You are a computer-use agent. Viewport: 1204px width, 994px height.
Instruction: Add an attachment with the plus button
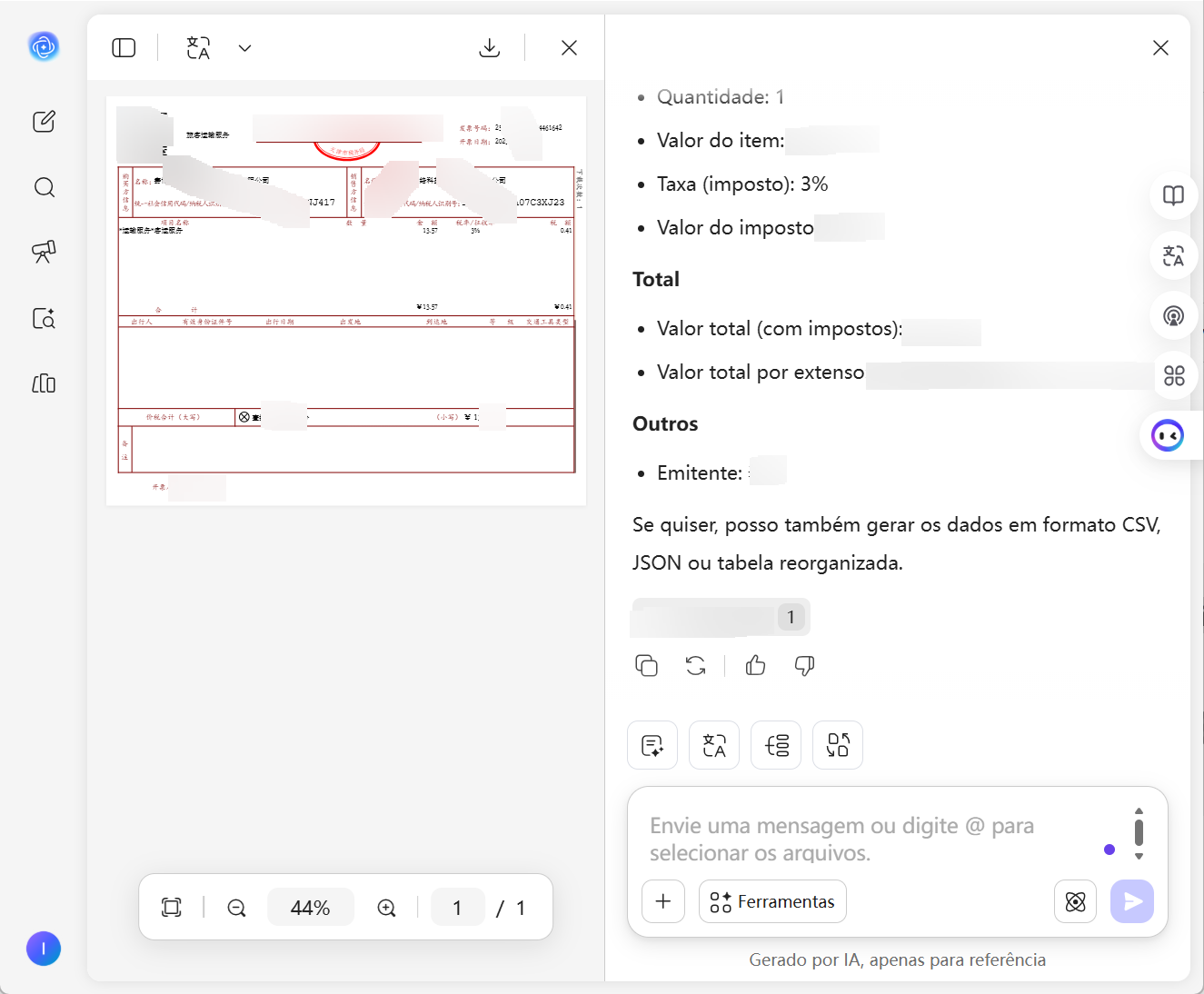point(663,901)
